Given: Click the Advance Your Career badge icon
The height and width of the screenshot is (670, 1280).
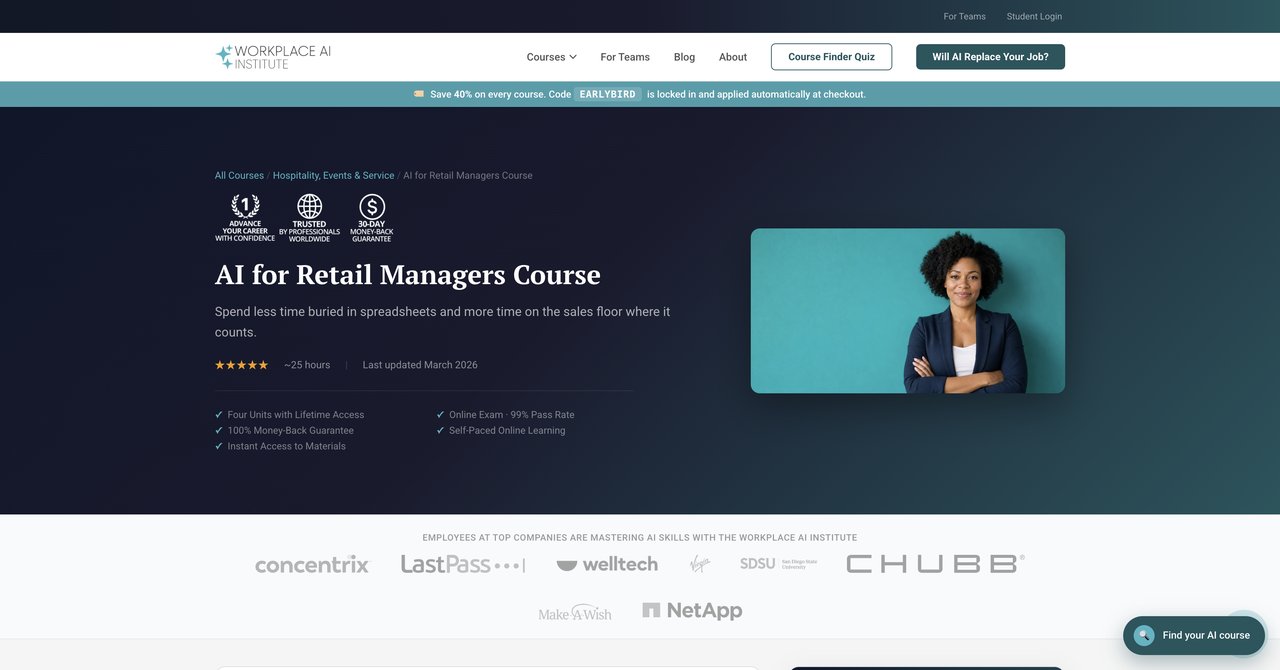Looking at the screenshot, I should [245, 218].
